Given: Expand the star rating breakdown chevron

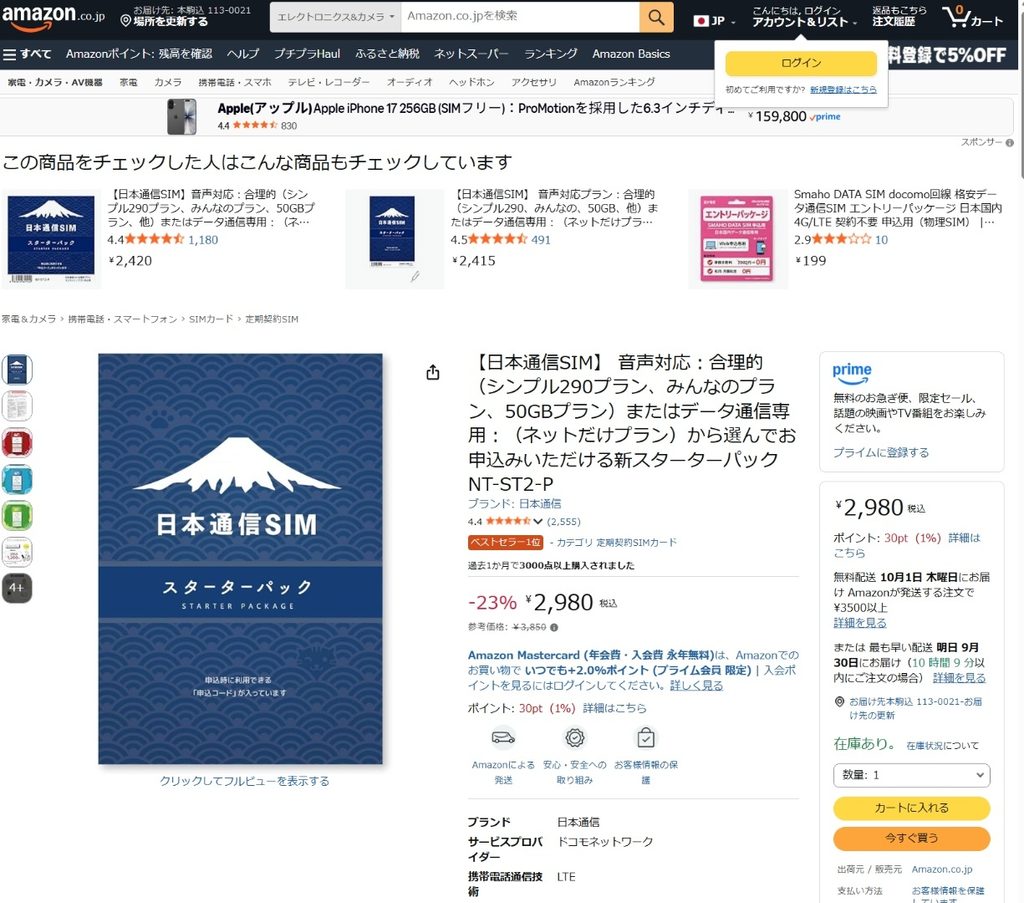Looking at the screenshot, I should click(x=537, y=521).
